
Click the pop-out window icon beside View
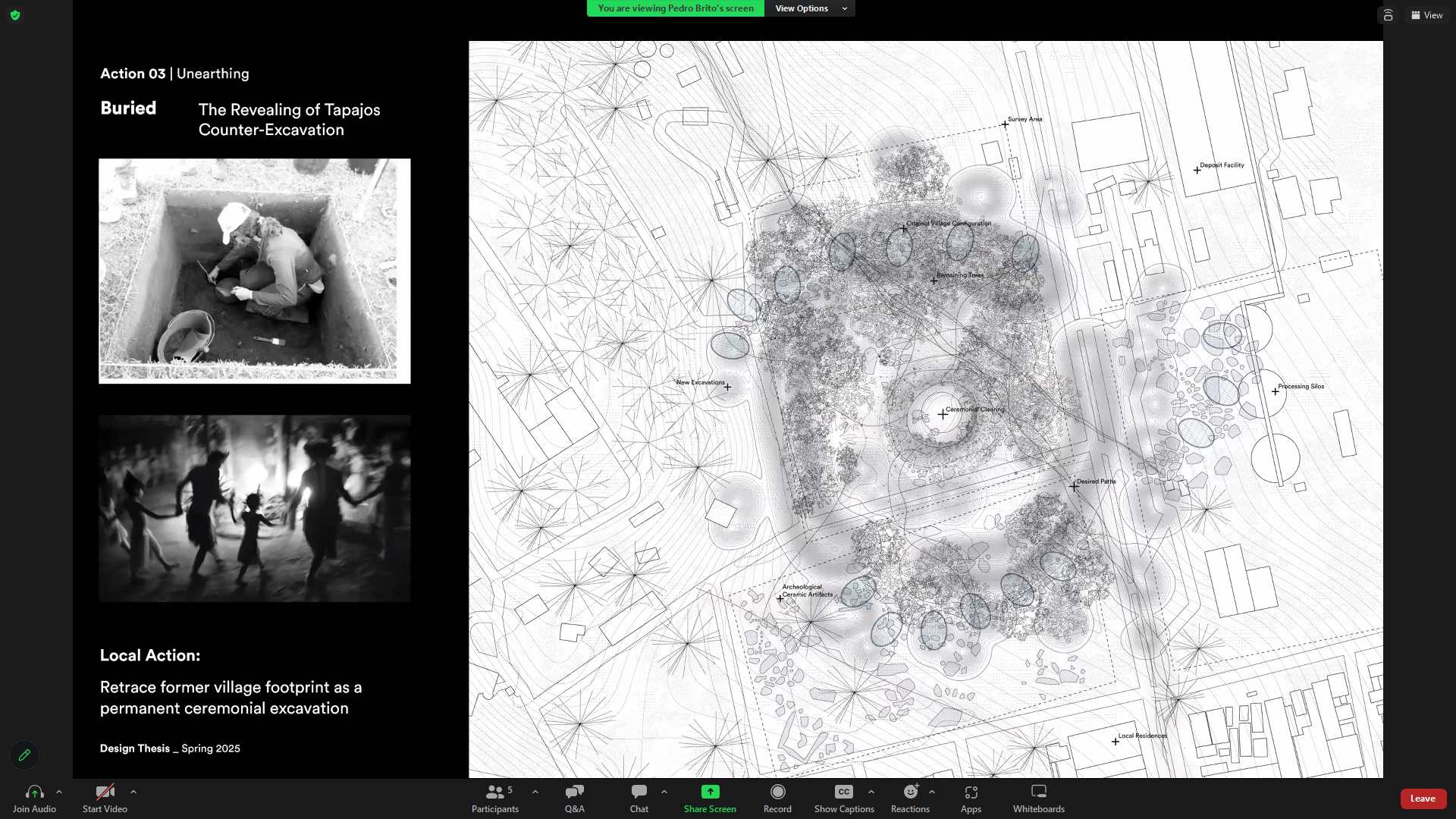[x=1388, y=15]
